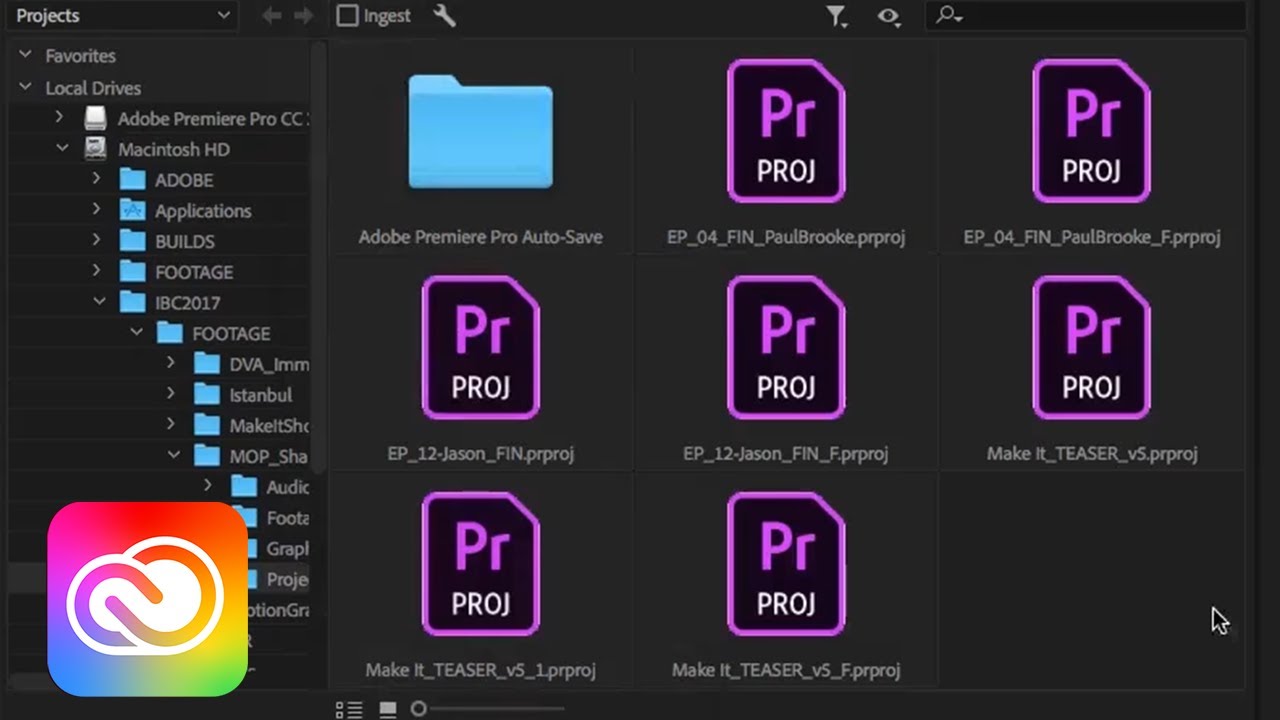Viewport: 1280px width, 720px height.
Task: Select the IBC2017 folder icon
Action: pos(132,302)
